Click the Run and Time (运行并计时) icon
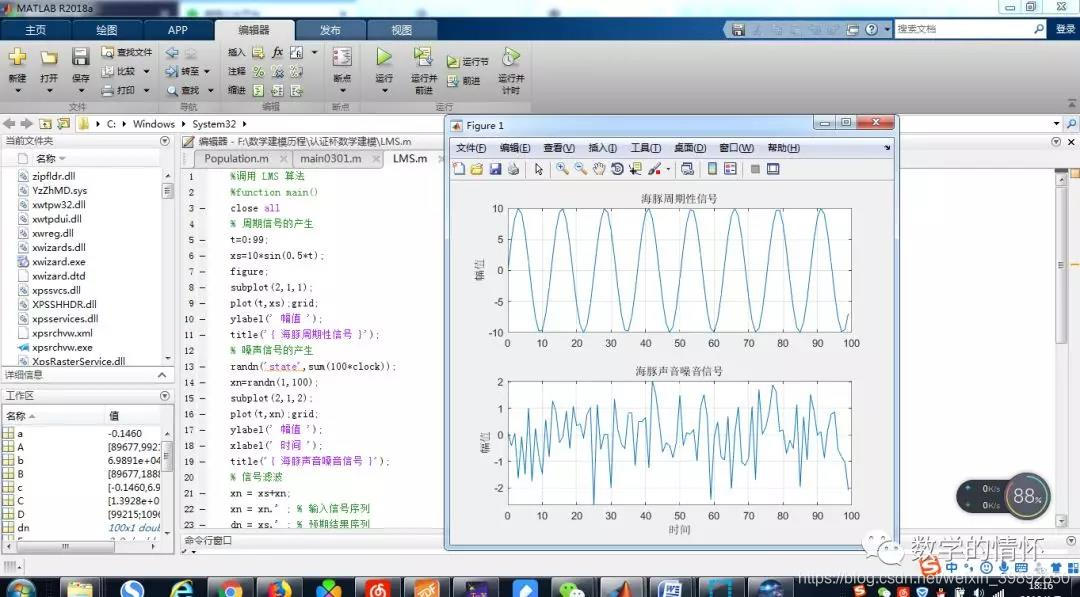Screen dimensions: 1080x597 point(511,58)
